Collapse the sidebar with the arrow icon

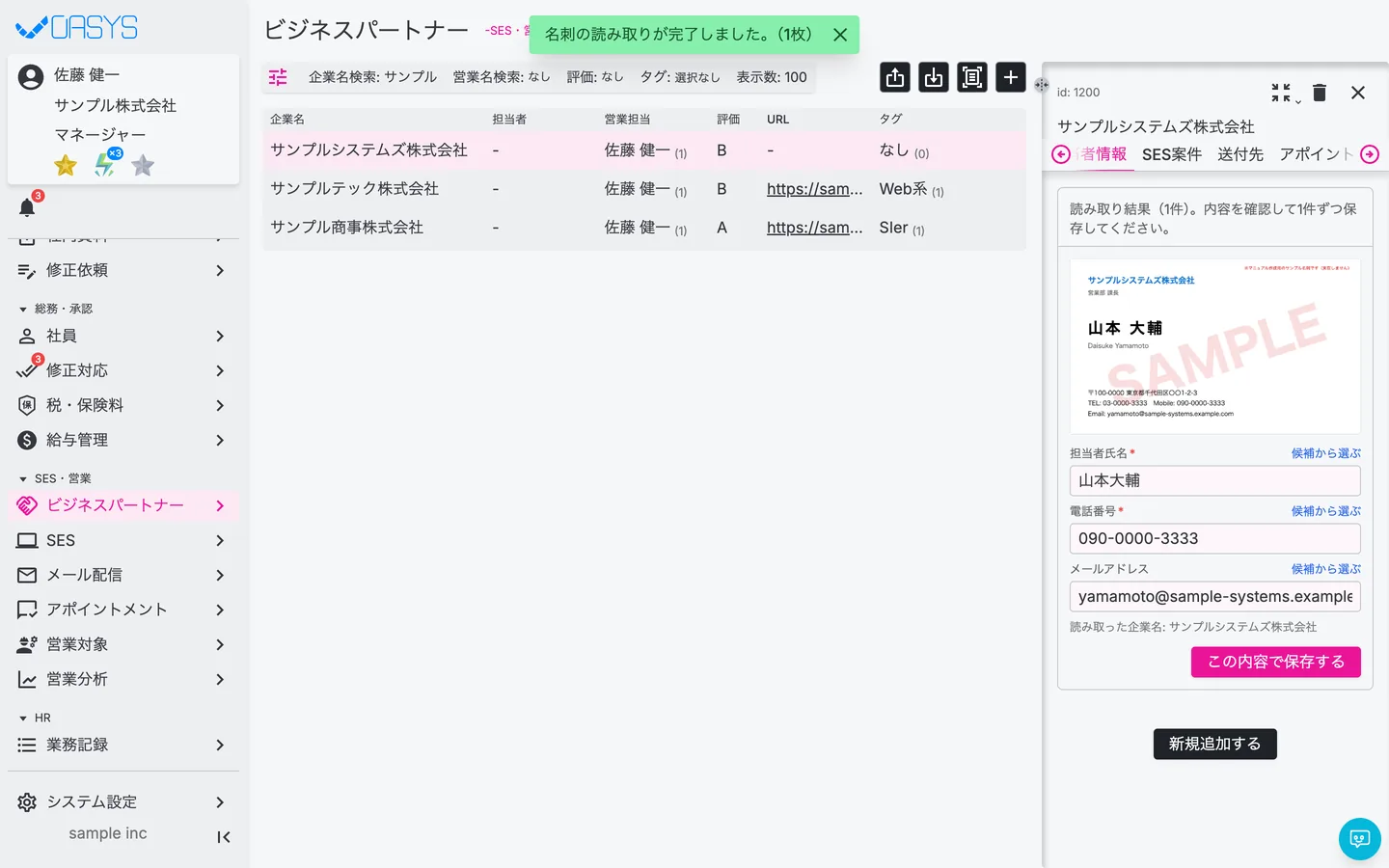[x=224, y=837]
